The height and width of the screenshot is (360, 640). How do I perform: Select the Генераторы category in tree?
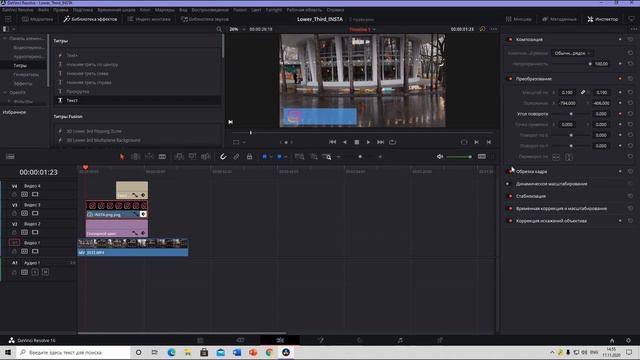tap(26, 75)
